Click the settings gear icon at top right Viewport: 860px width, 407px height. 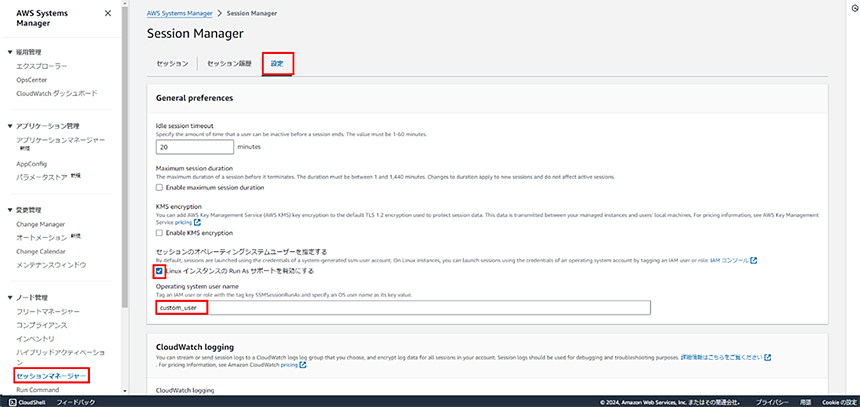(855, 9)
